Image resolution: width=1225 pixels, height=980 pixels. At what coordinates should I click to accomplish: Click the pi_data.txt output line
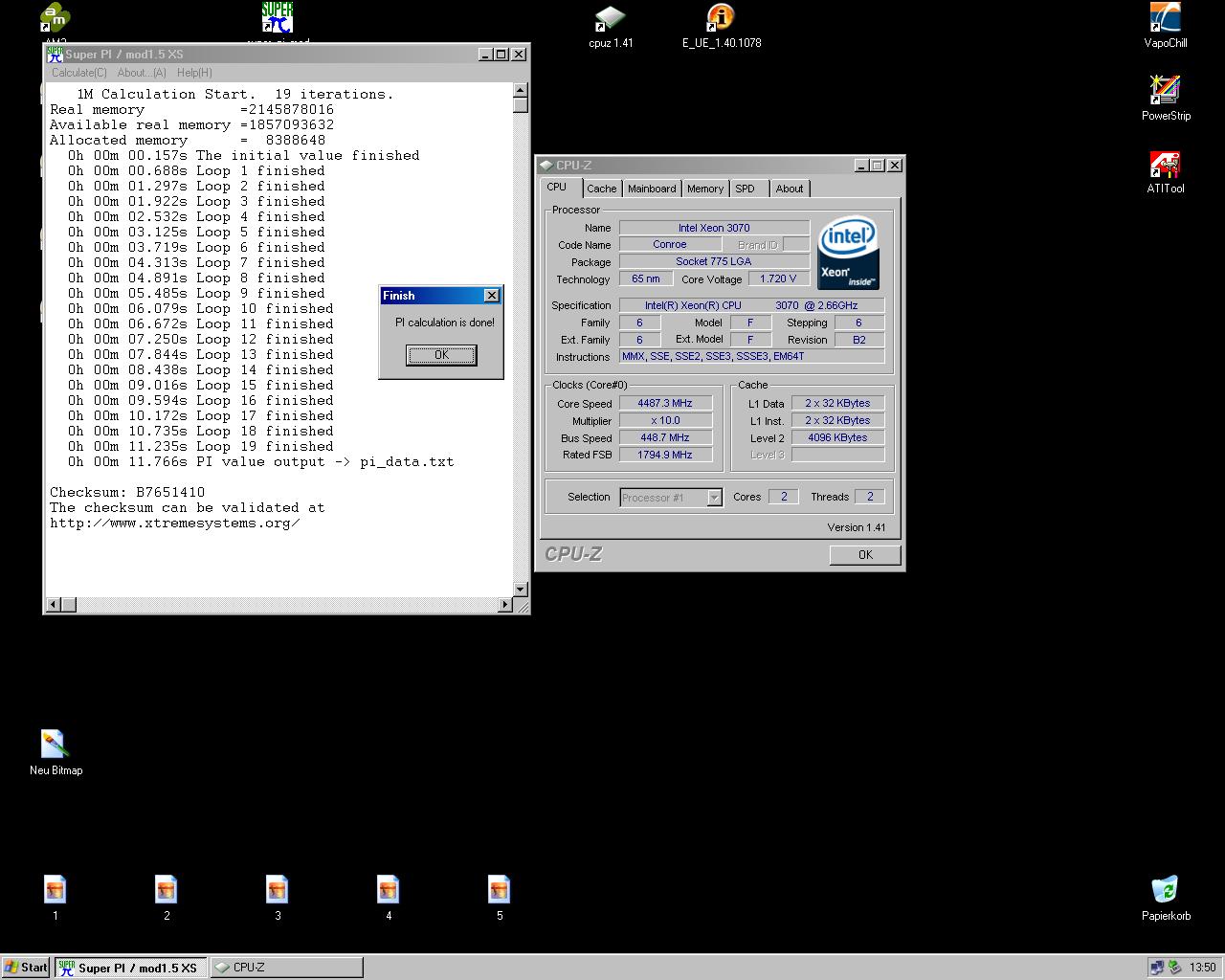tap(260, 461)
